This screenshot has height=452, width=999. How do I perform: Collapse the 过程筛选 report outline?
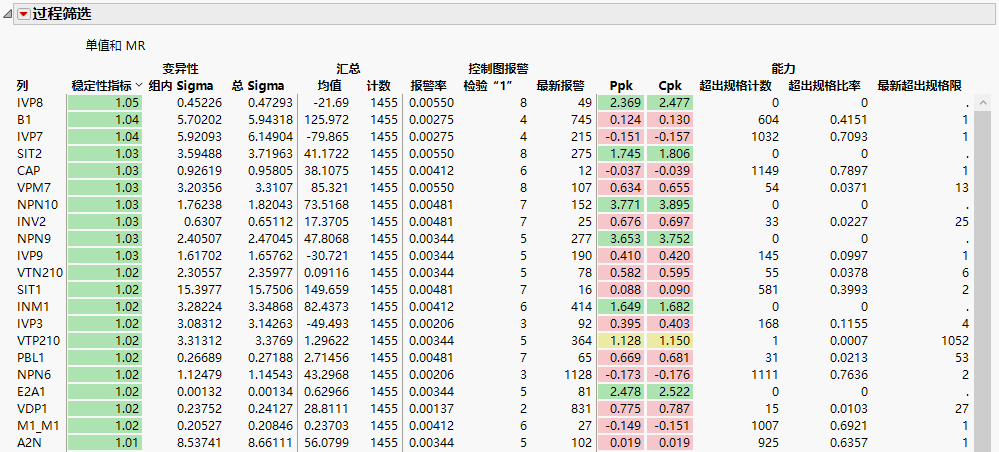9,13
